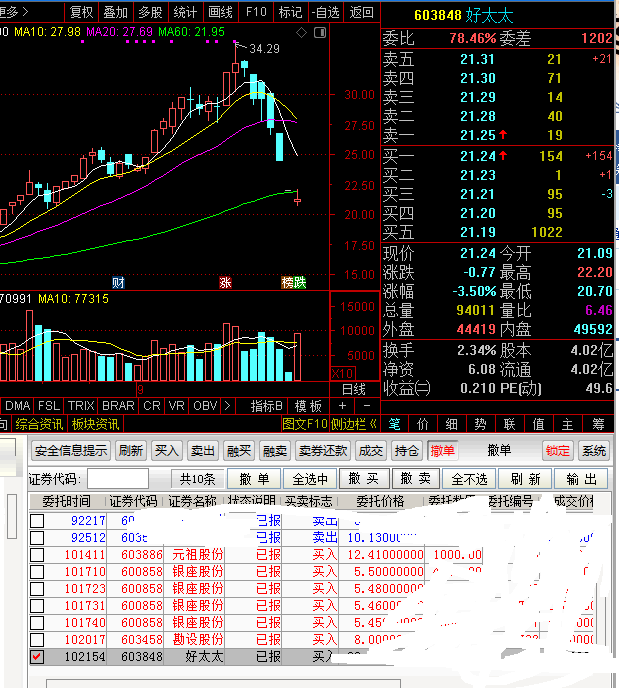Click 日线 period selector
The height and width of the screenshot is (688, 619).
tap(354, 389)
